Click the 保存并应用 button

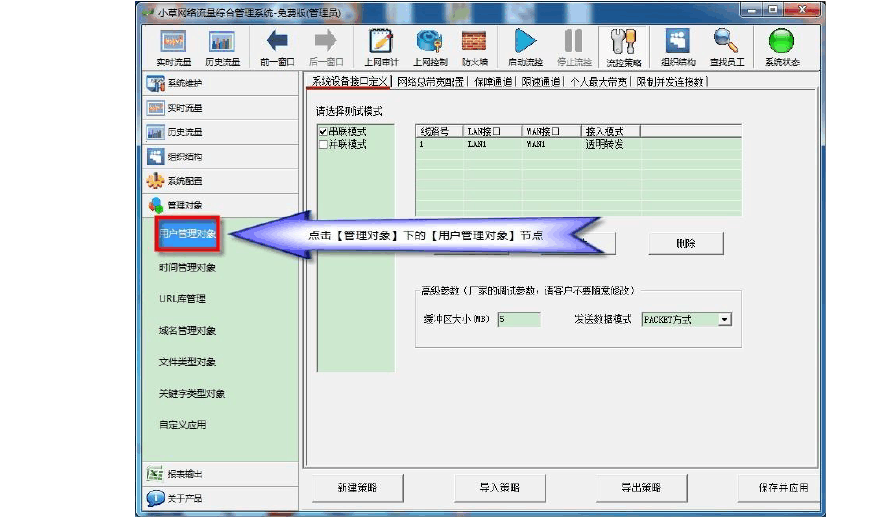pos(783,488)
